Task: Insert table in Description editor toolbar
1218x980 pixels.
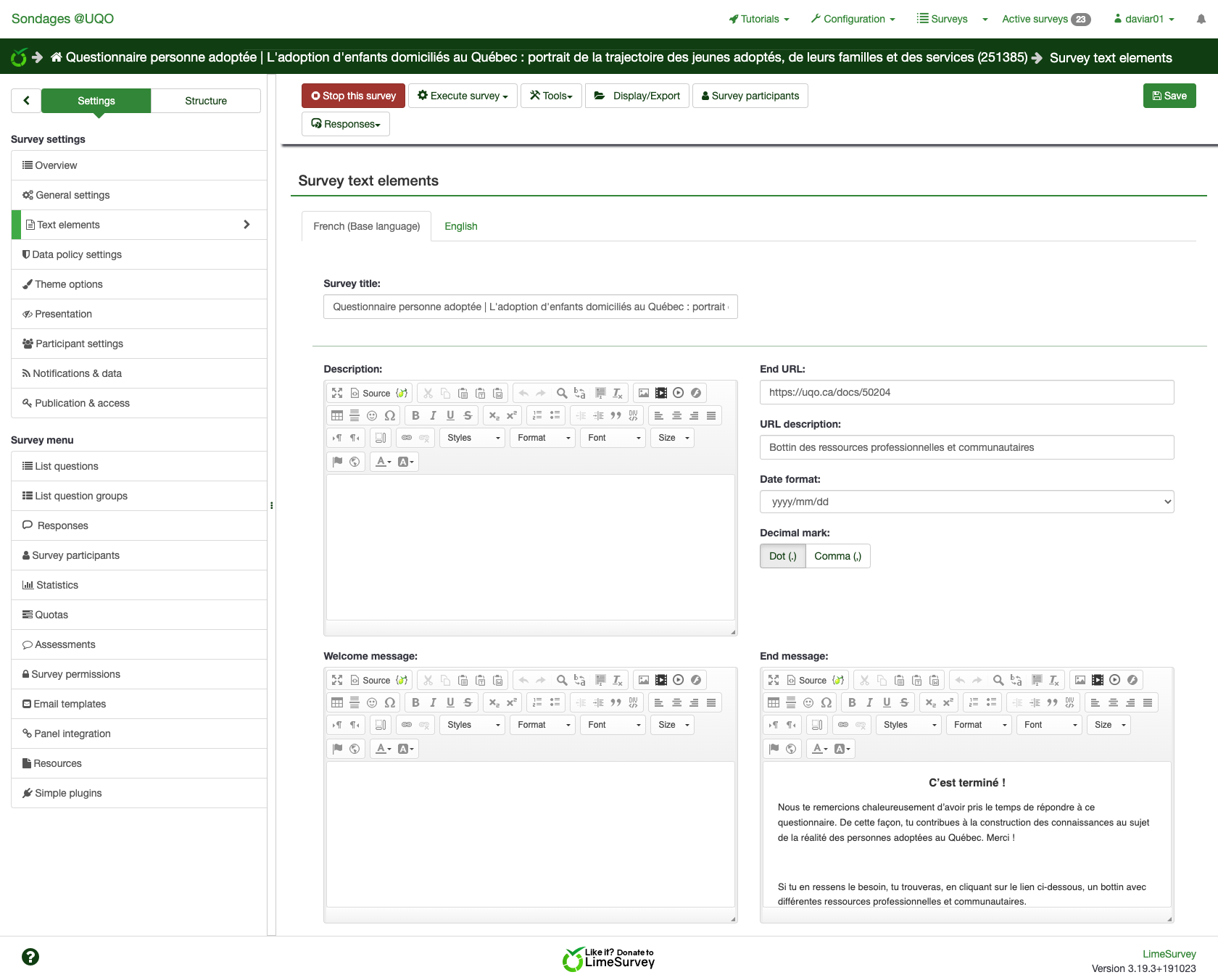Action: coord(337,415)
